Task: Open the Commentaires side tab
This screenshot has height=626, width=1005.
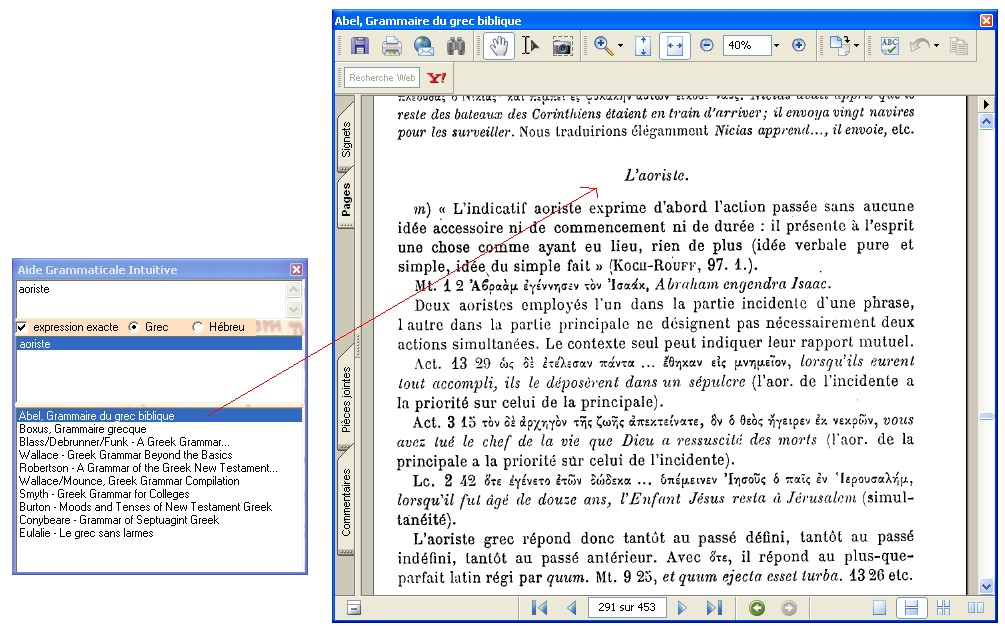Action: 346,503
